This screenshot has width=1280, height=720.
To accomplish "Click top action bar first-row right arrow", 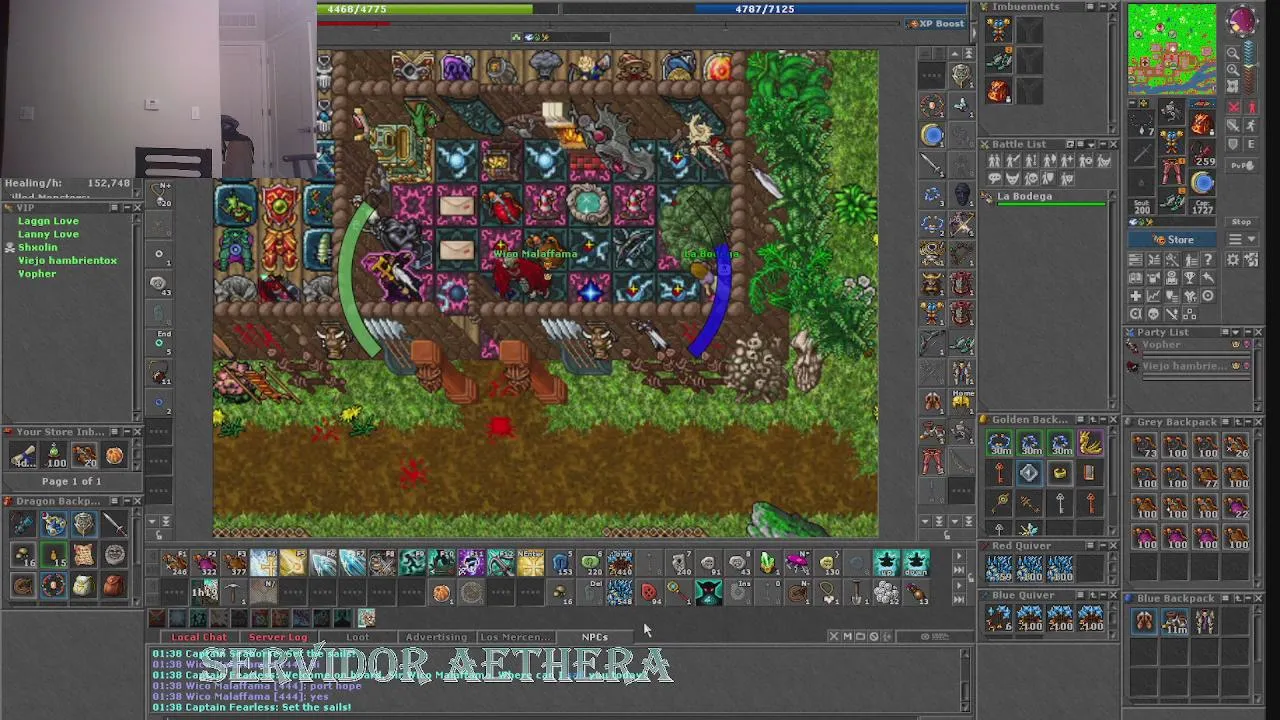I will coord(958,557).
